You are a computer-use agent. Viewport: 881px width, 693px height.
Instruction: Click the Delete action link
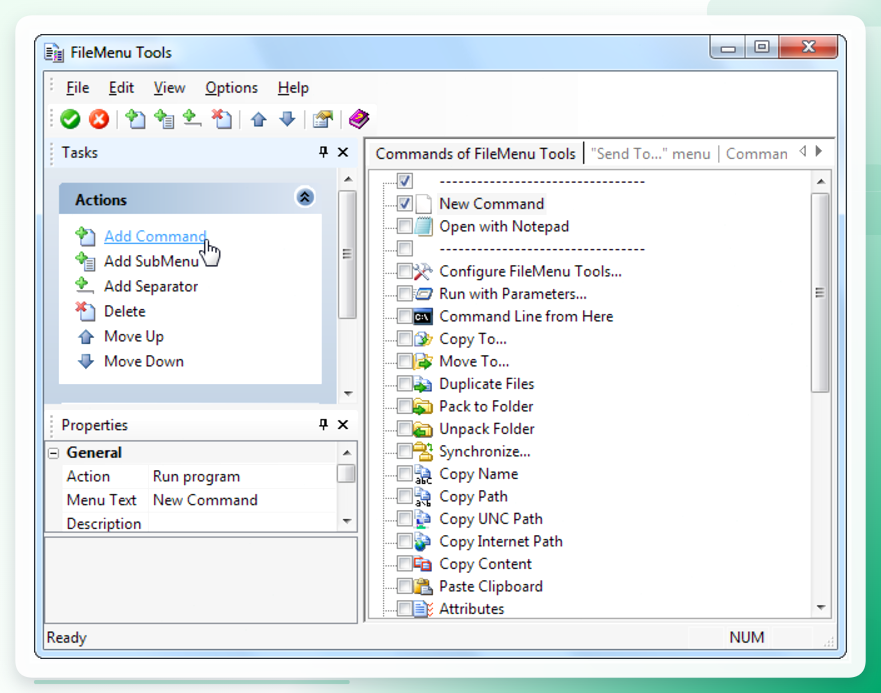tap(125, 311)
